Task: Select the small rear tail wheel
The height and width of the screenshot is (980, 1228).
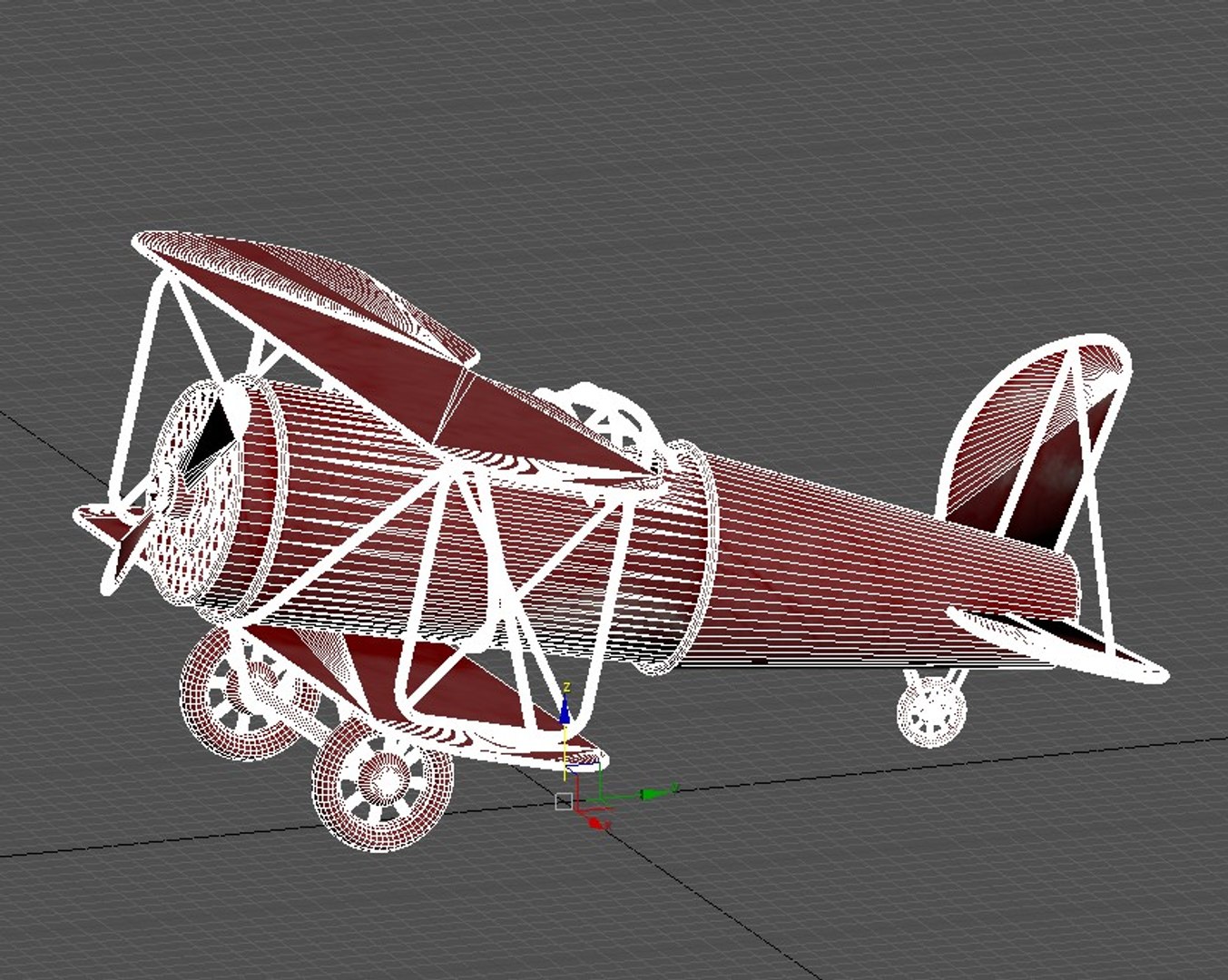Action: [x=931, y=712]
